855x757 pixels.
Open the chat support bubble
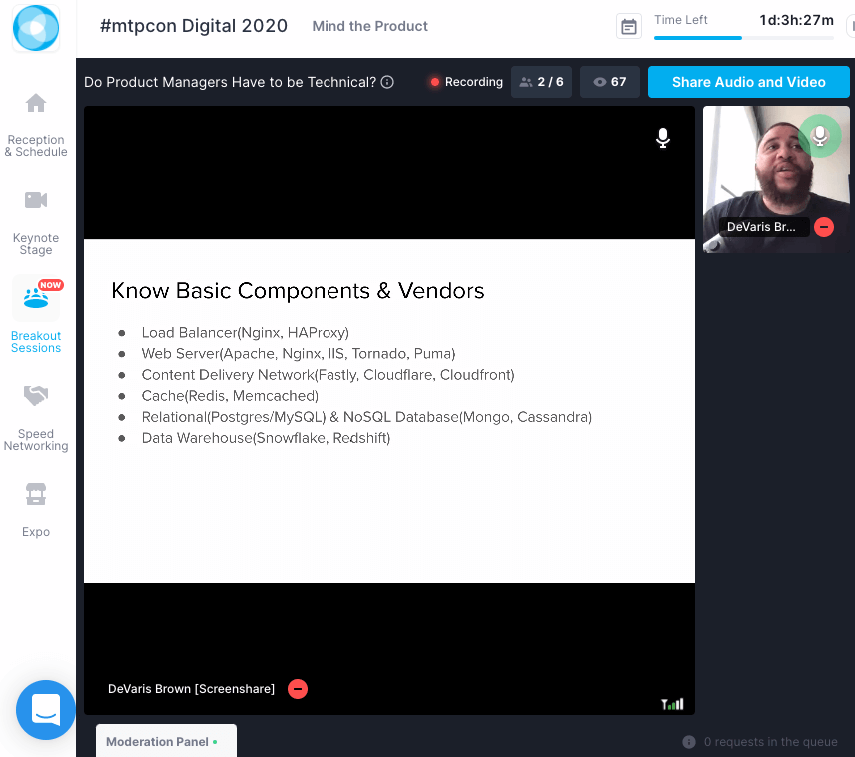pyautogui.click(x=46, y=709)
